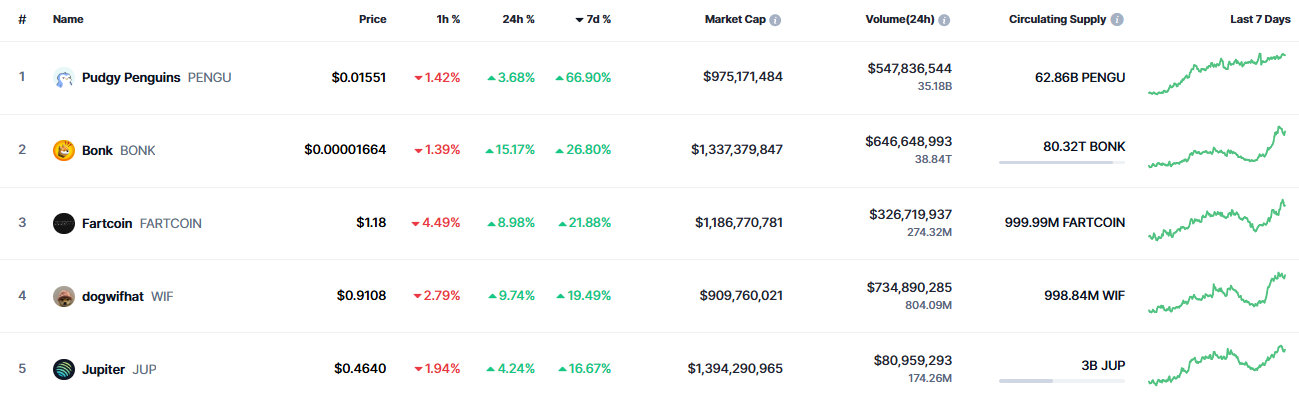Sort by Circulating Supply header
The image size is (1299, 414).
point(1058,20)
